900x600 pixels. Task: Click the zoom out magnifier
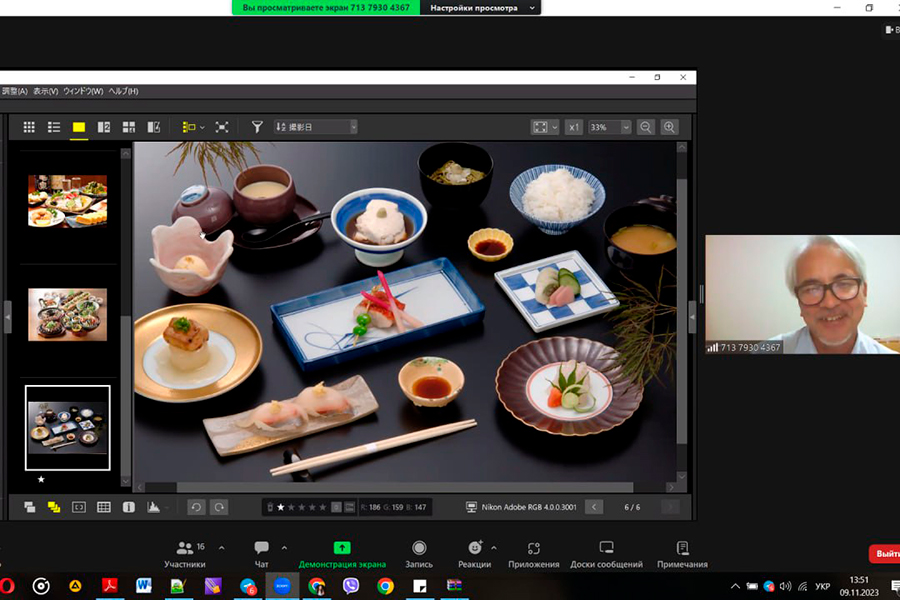645,127
